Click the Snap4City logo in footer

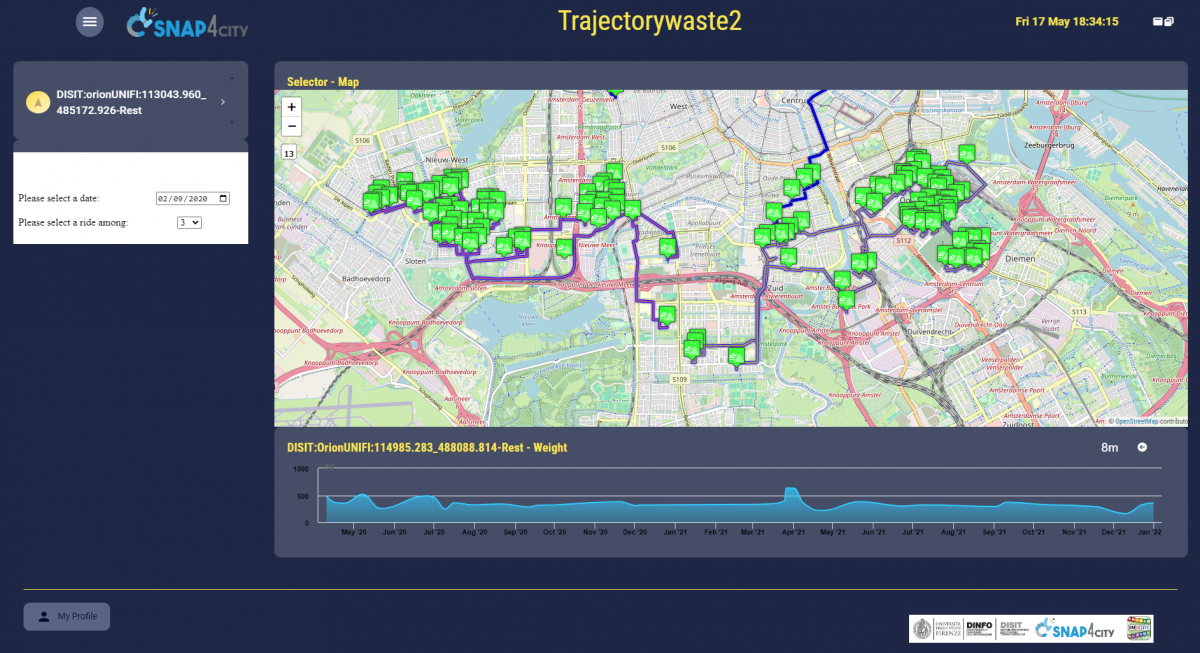pyautogui.click(x=1076, y=628)
